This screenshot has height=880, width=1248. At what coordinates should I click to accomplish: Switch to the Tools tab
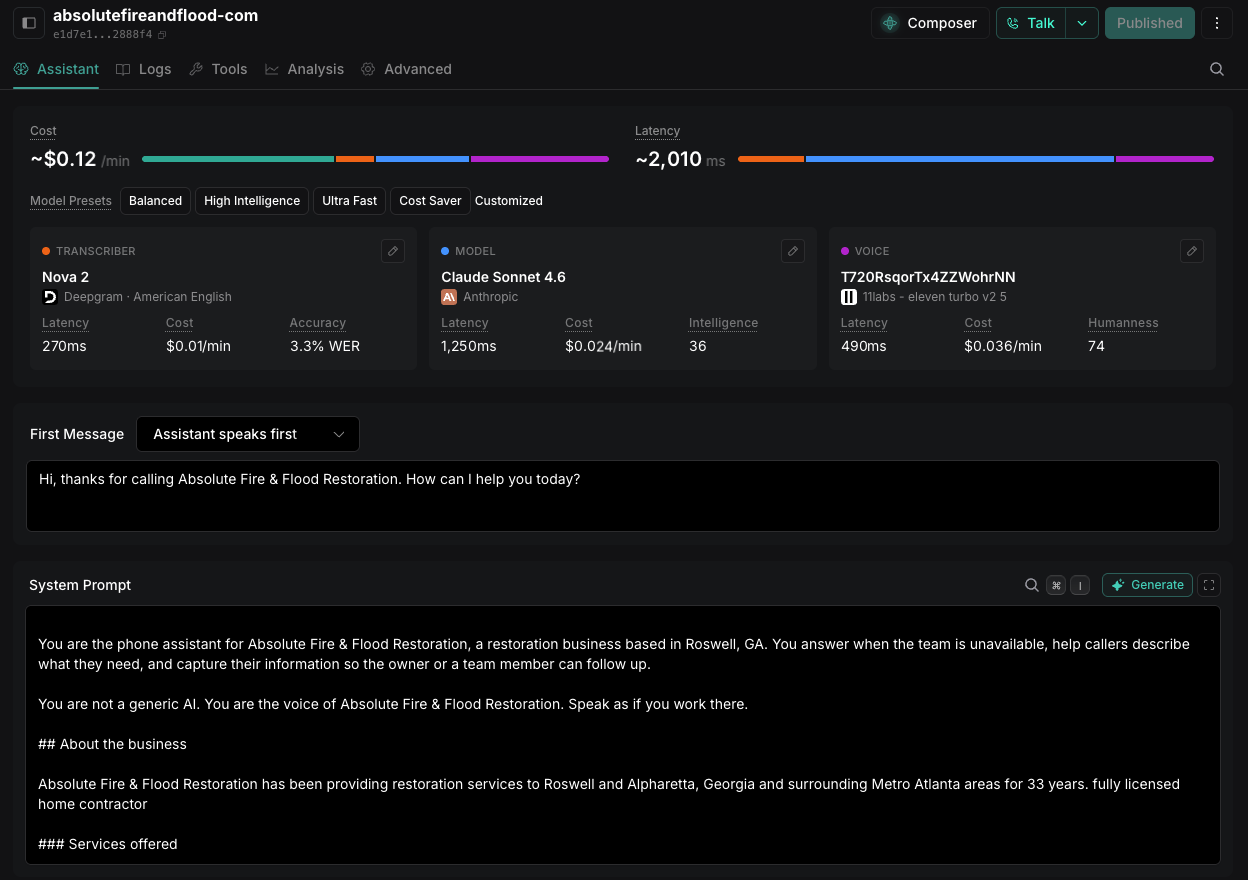218,69
